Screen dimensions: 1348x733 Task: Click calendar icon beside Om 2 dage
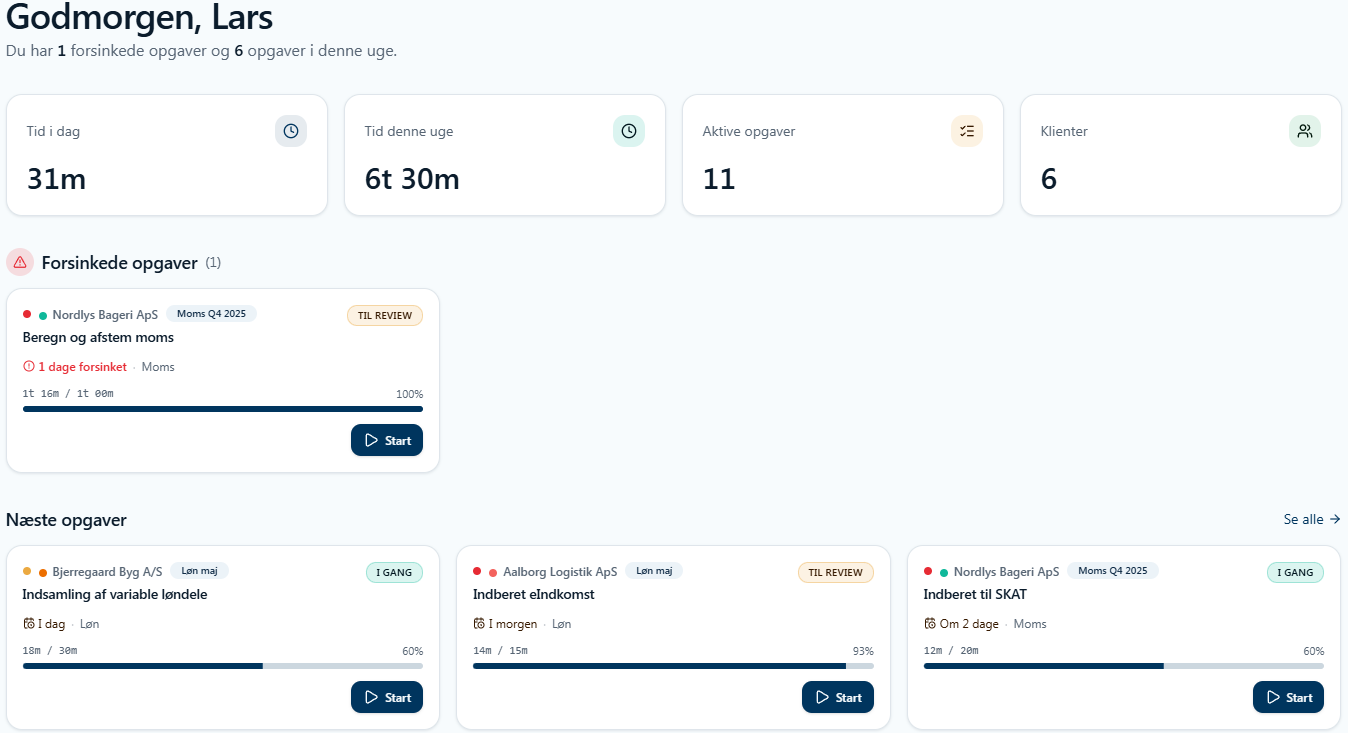(x=930, y=624)
